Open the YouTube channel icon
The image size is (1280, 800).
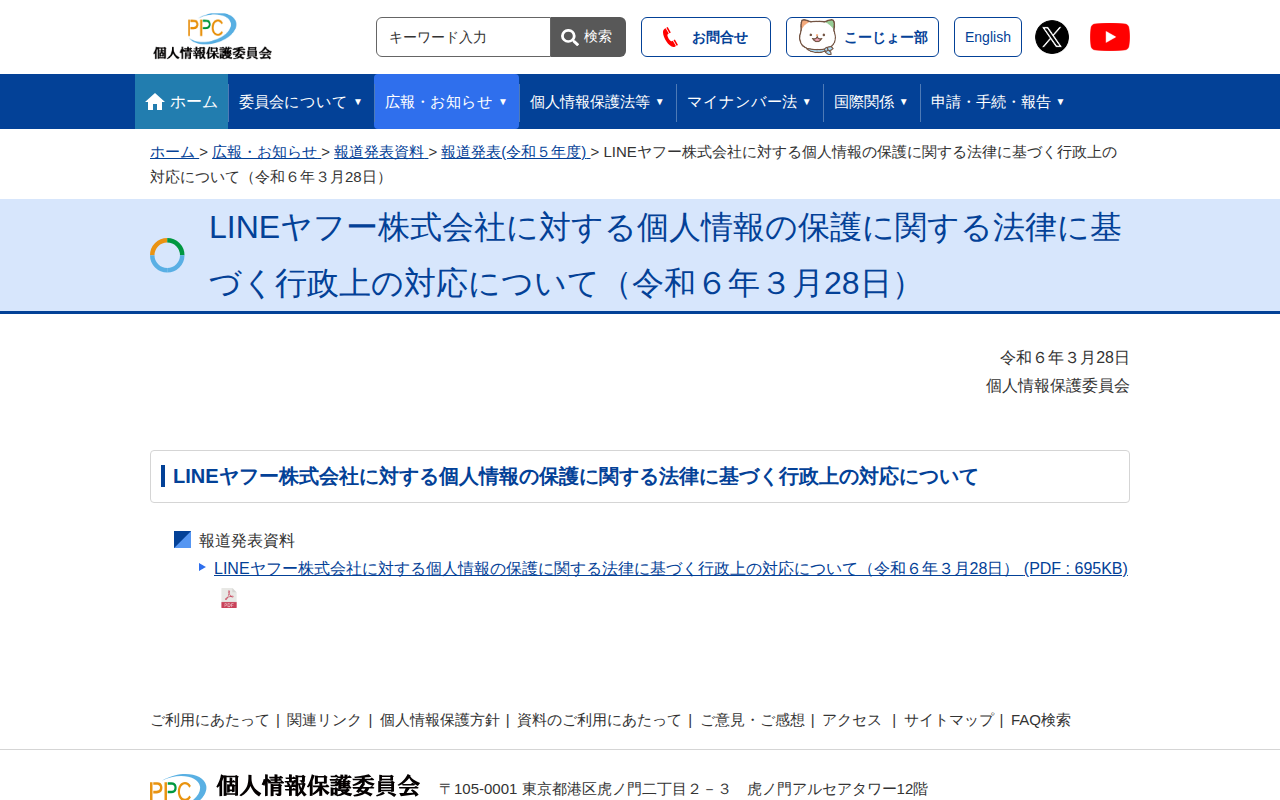[1110, 37]
